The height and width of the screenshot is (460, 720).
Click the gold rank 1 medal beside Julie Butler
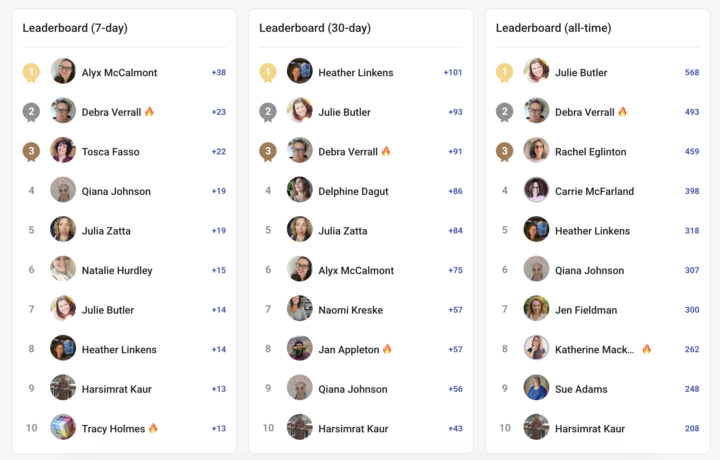[505, 73]
